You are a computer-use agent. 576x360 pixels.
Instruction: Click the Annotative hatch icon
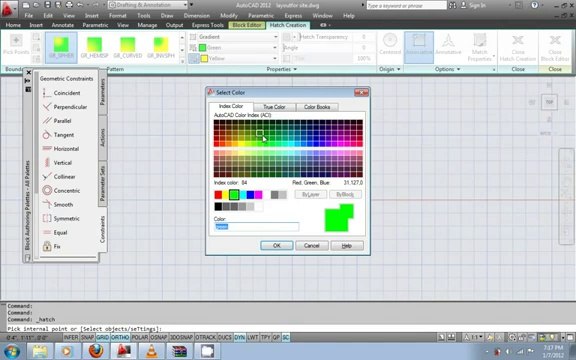(x=448, y=44)
